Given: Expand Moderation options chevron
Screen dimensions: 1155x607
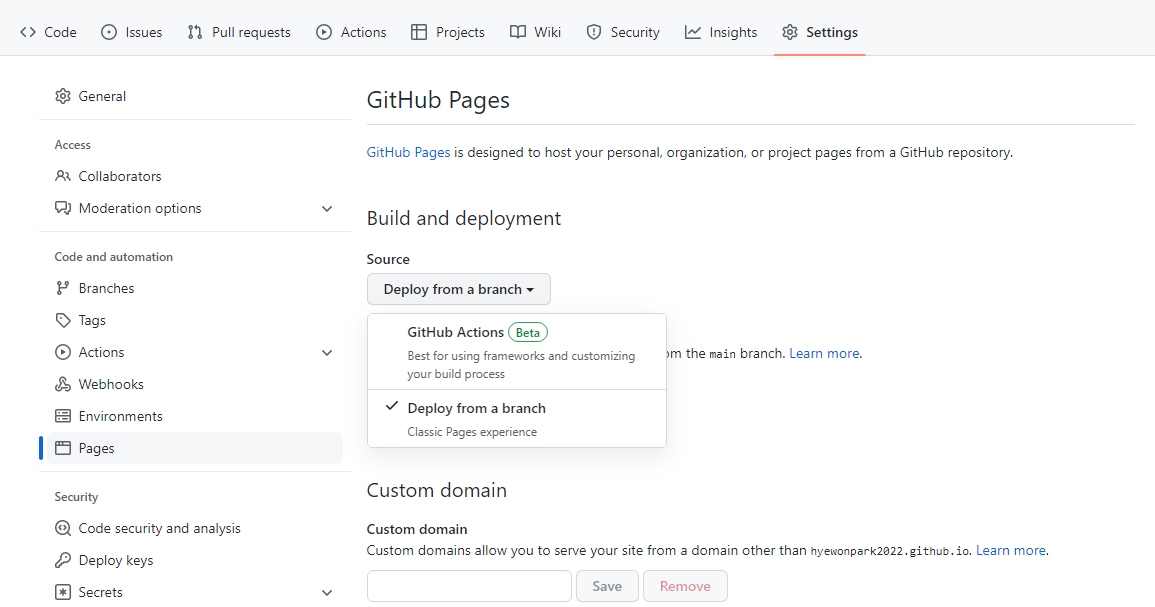Looking at the screenshot, I should (x=327, y=209).
